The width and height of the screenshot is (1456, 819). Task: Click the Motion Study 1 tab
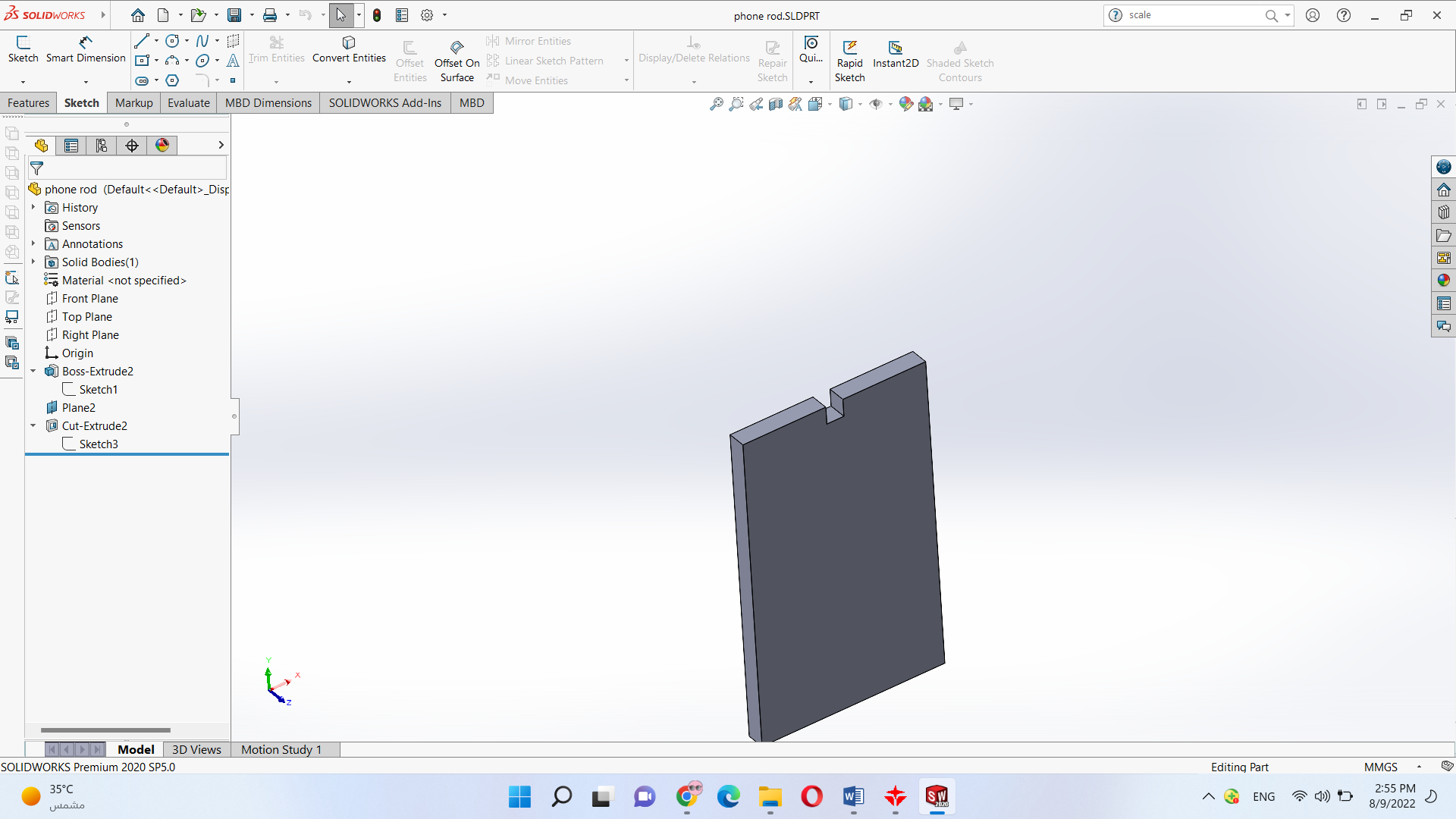tap(281, 749)
